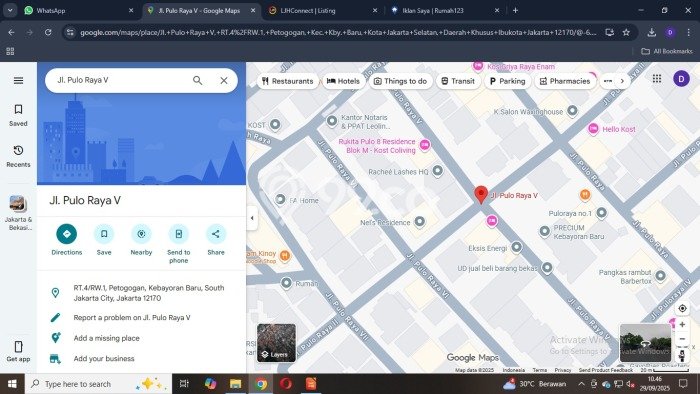700x394 pixels.
Task: Switch to the Iklan Saya Rumah123 tab
Action: pos(445,10)
